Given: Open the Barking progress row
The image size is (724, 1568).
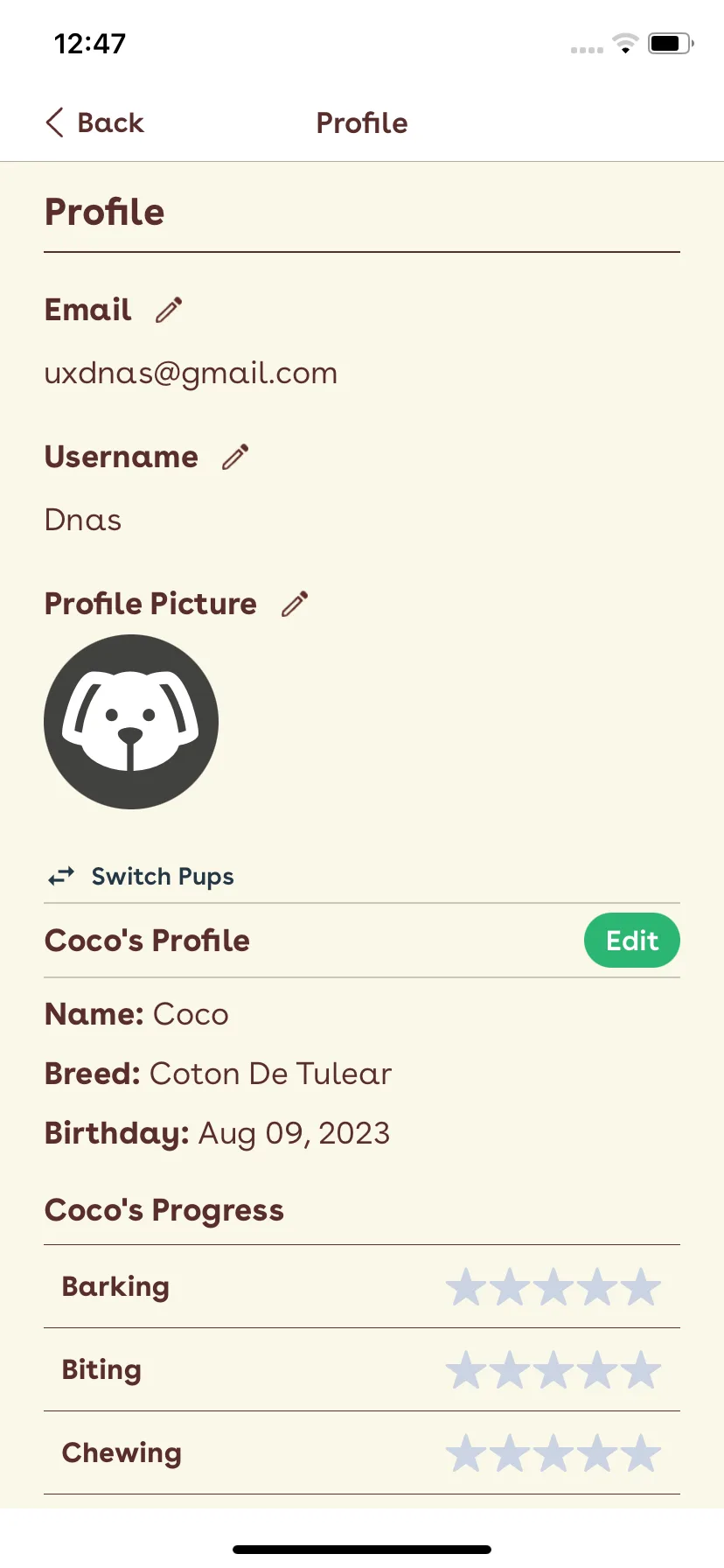Looking at the screenshot, I should (x=362, y=1286).
